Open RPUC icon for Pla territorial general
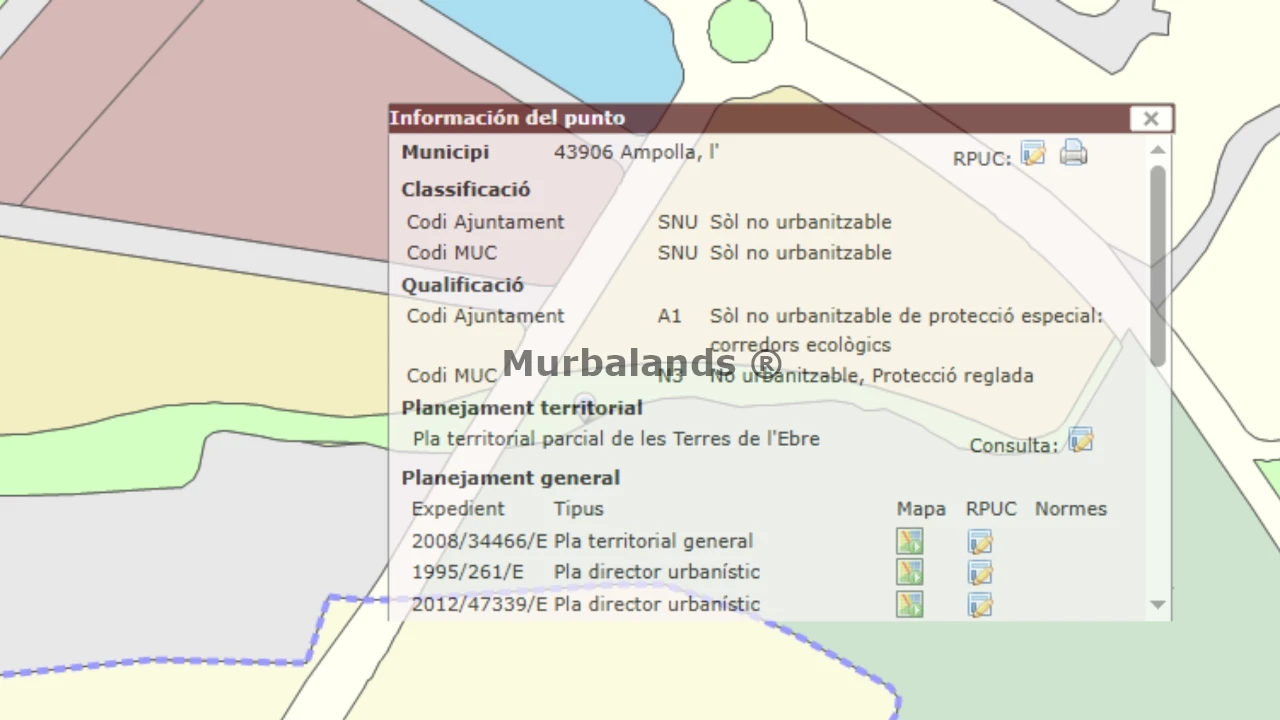The image size is (1280, 720). (980, 542)
